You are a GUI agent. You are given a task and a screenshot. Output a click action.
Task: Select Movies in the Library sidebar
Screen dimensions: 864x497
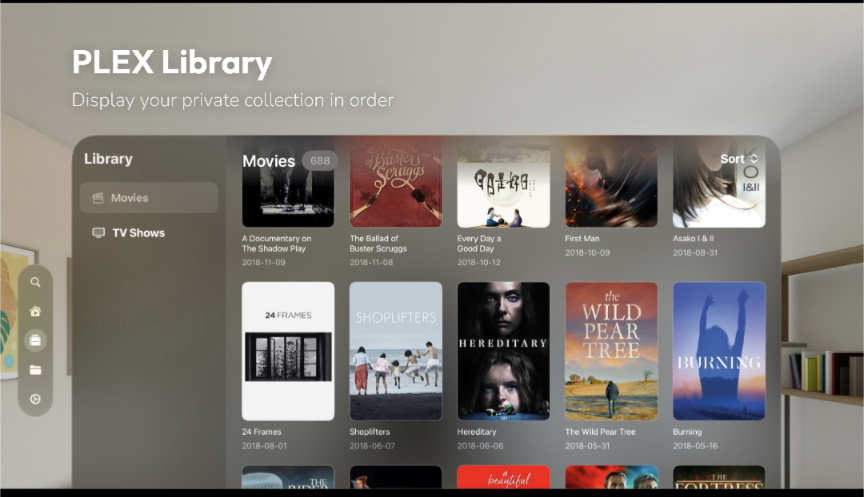tap(149, 198)
